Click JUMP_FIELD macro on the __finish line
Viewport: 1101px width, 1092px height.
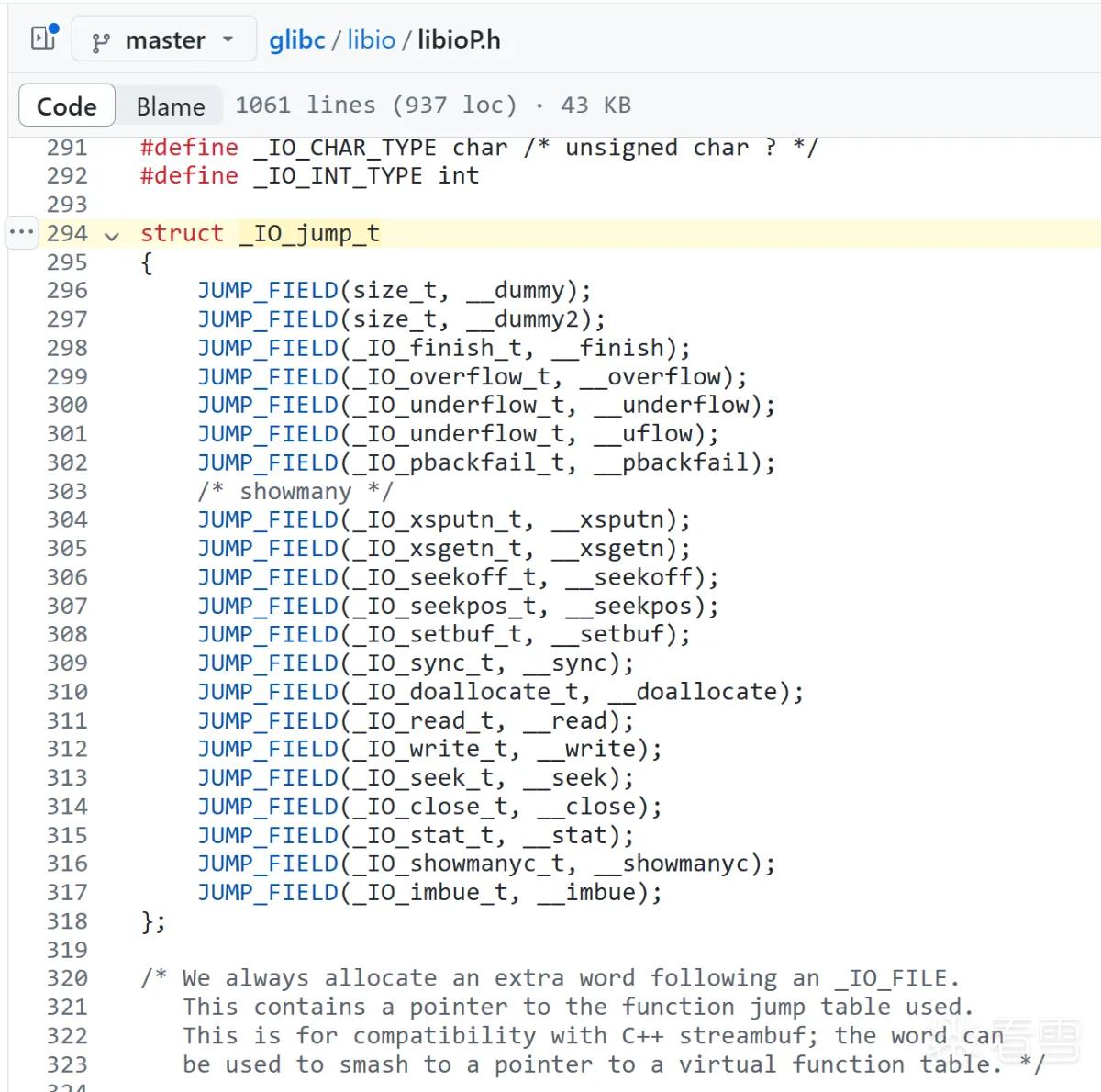click(268, 348)
